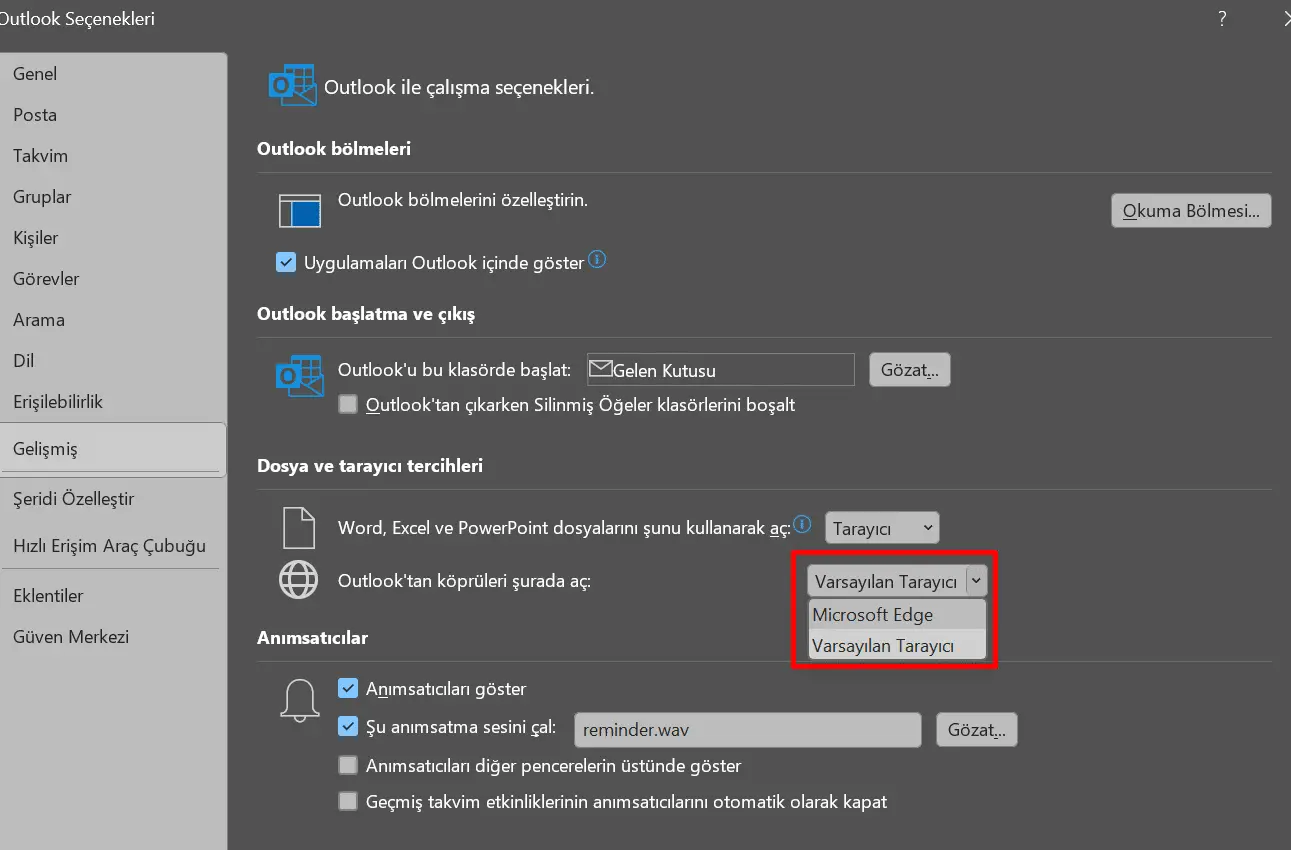The width and height of the screenshot is (1291, 850).
Task: Click info icon beside Word, Excel ve PowerPoint option
Action: (x=802, y=522)
